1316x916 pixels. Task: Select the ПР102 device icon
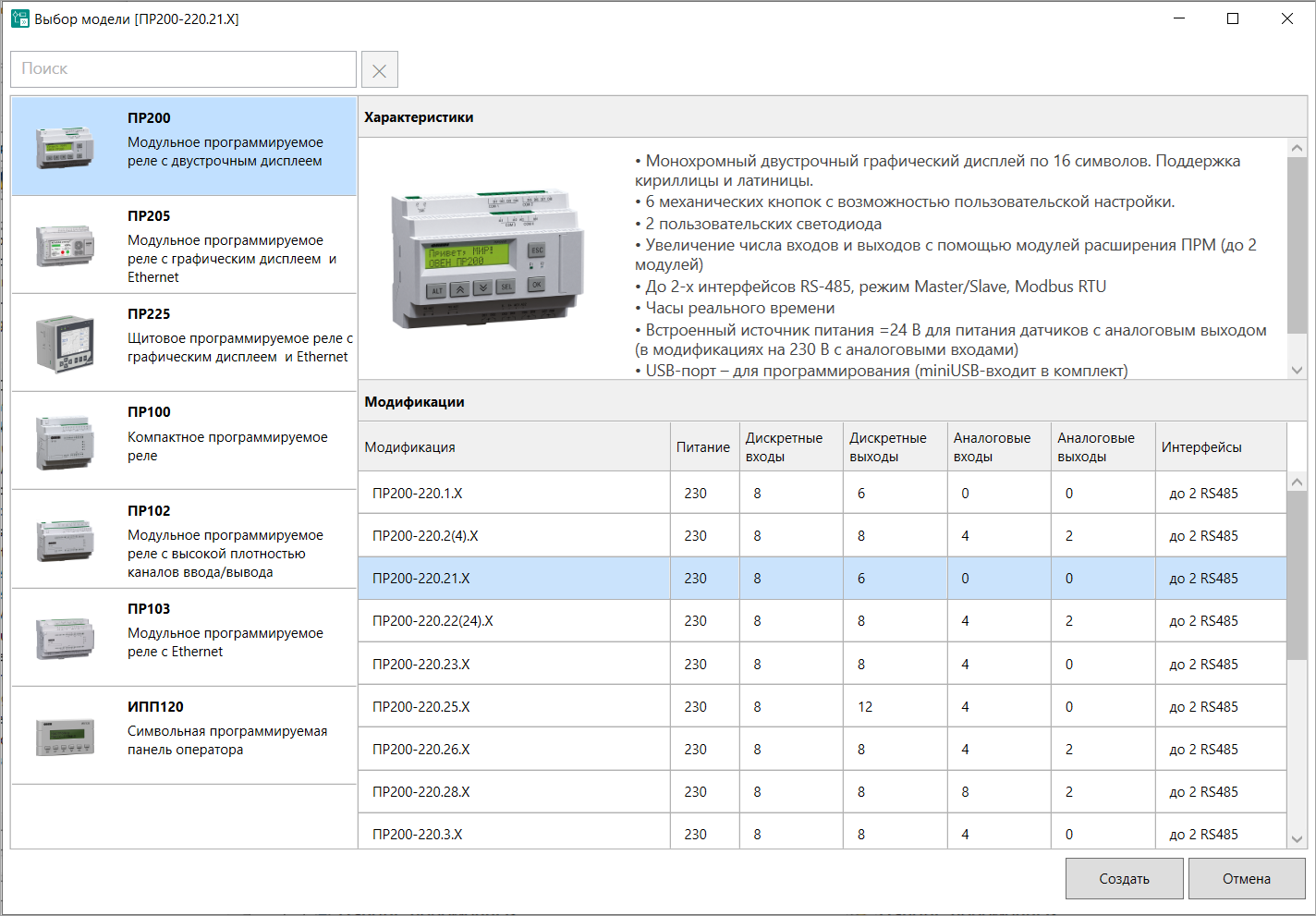point(65,540)
